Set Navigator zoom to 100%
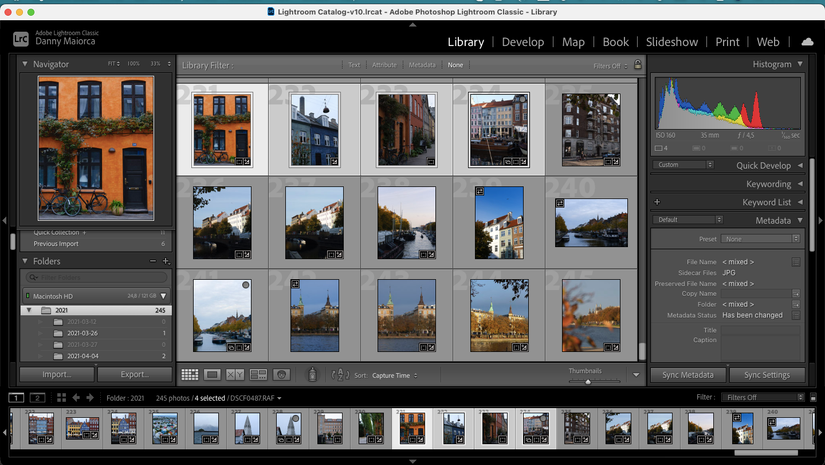 pyautogui.click(x=134, y=64)
